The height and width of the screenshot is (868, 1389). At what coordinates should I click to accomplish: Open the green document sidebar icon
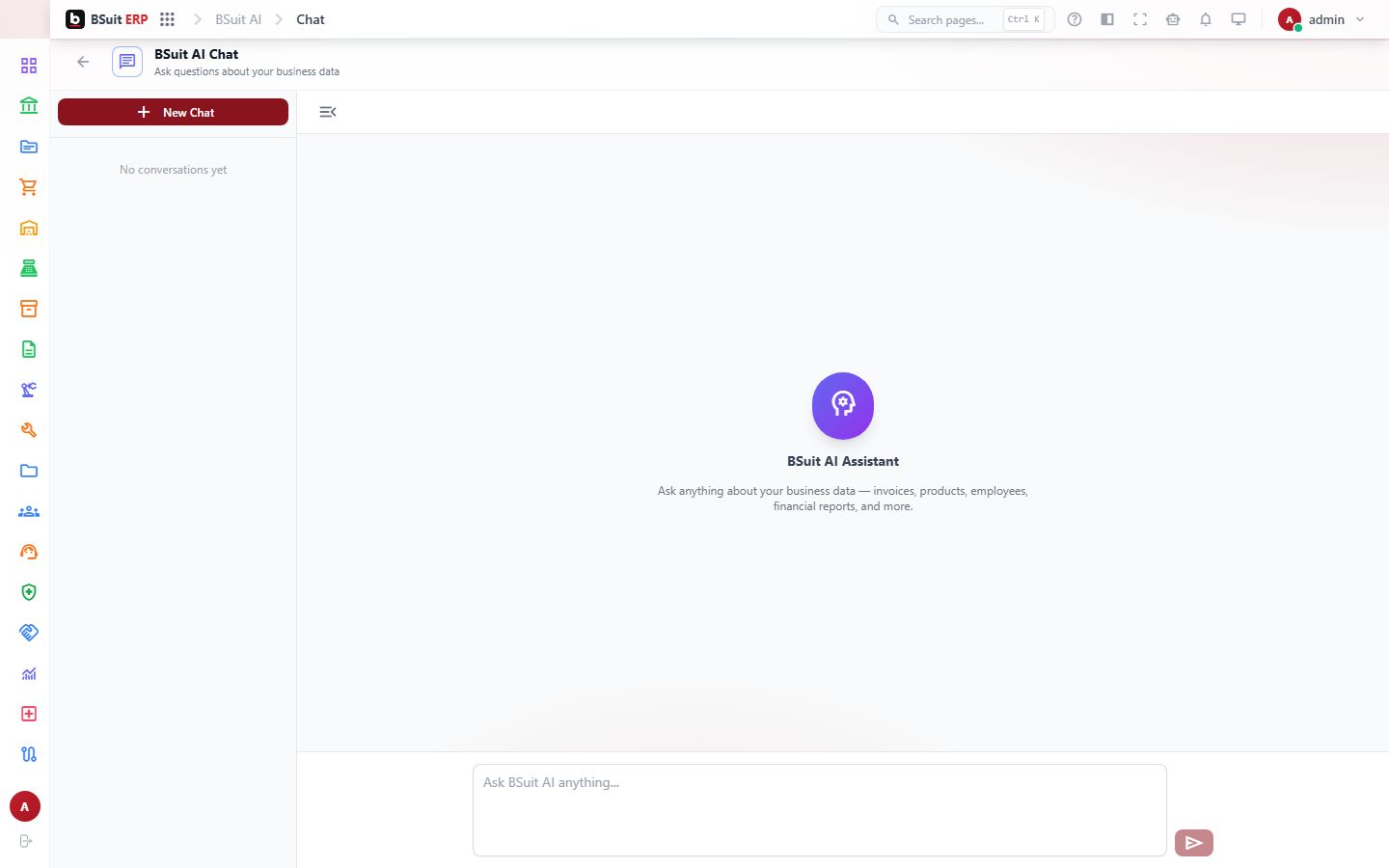[x=29, y=349]
